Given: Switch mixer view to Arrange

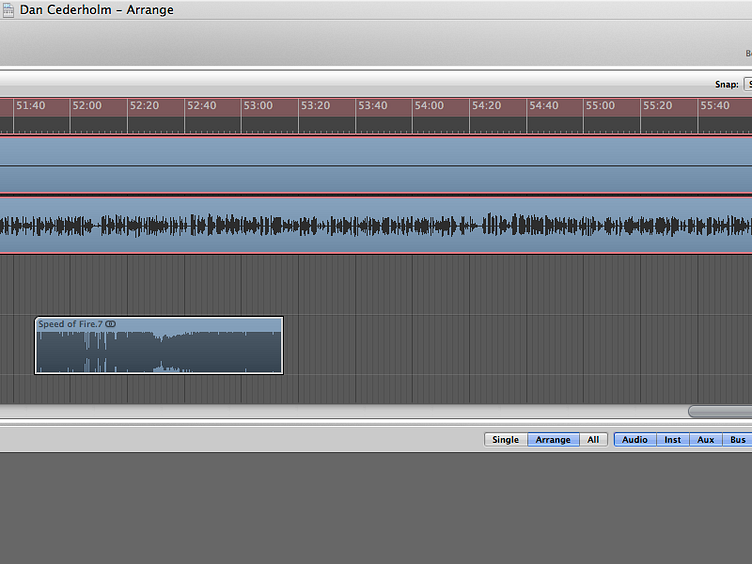Looking at the screenshot, I should click(x=553, y=440).
